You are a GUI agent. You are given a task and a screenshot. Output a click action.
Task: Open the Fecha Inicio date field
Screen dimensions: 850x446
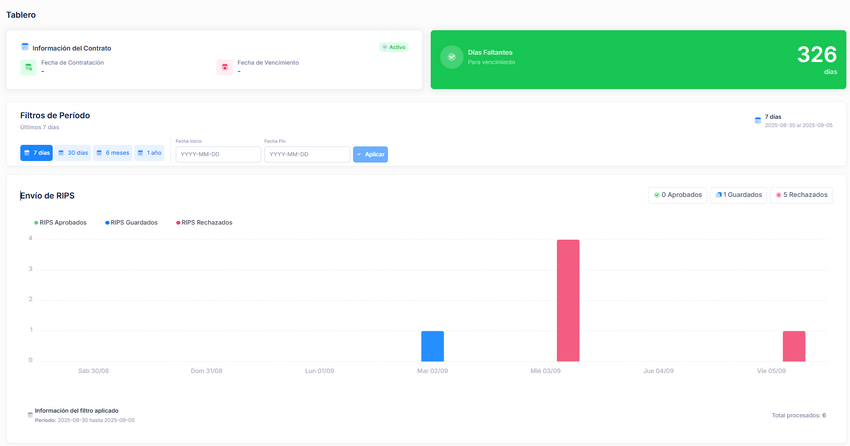[x=217, y=154]
